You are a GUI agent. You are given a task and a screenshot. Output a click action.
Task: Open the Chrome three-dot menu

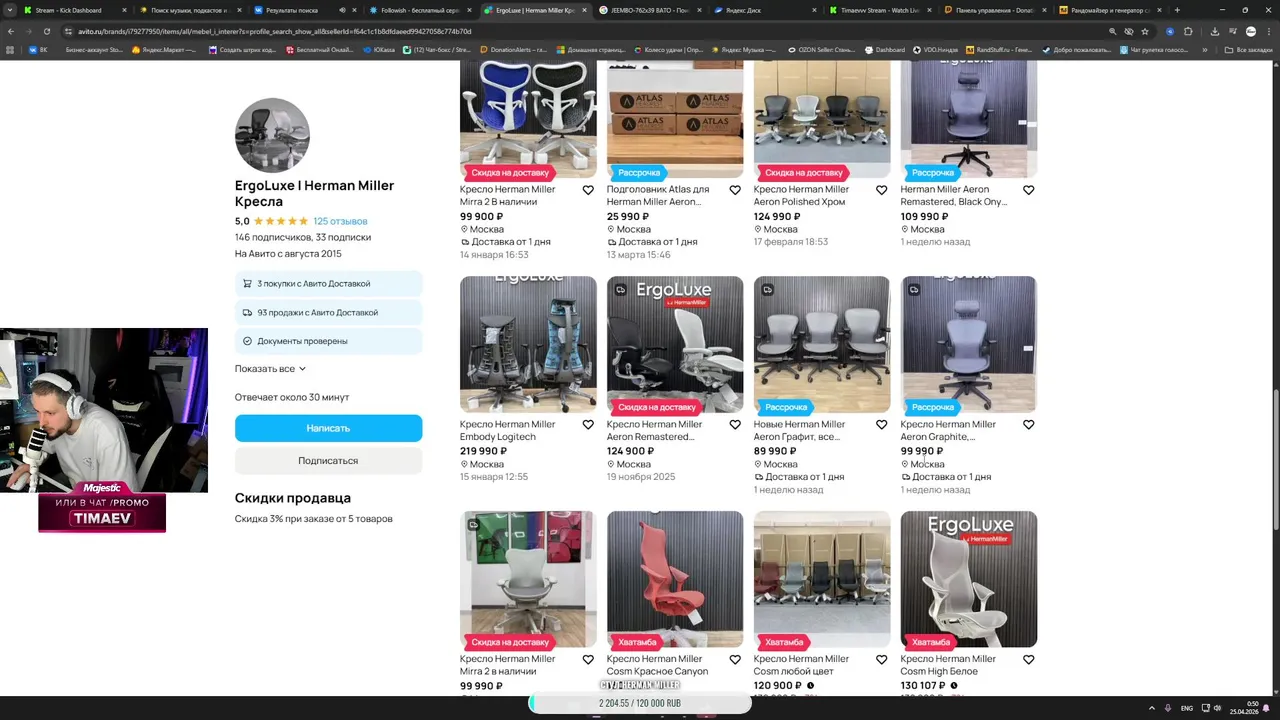[x=1268, y=31]
